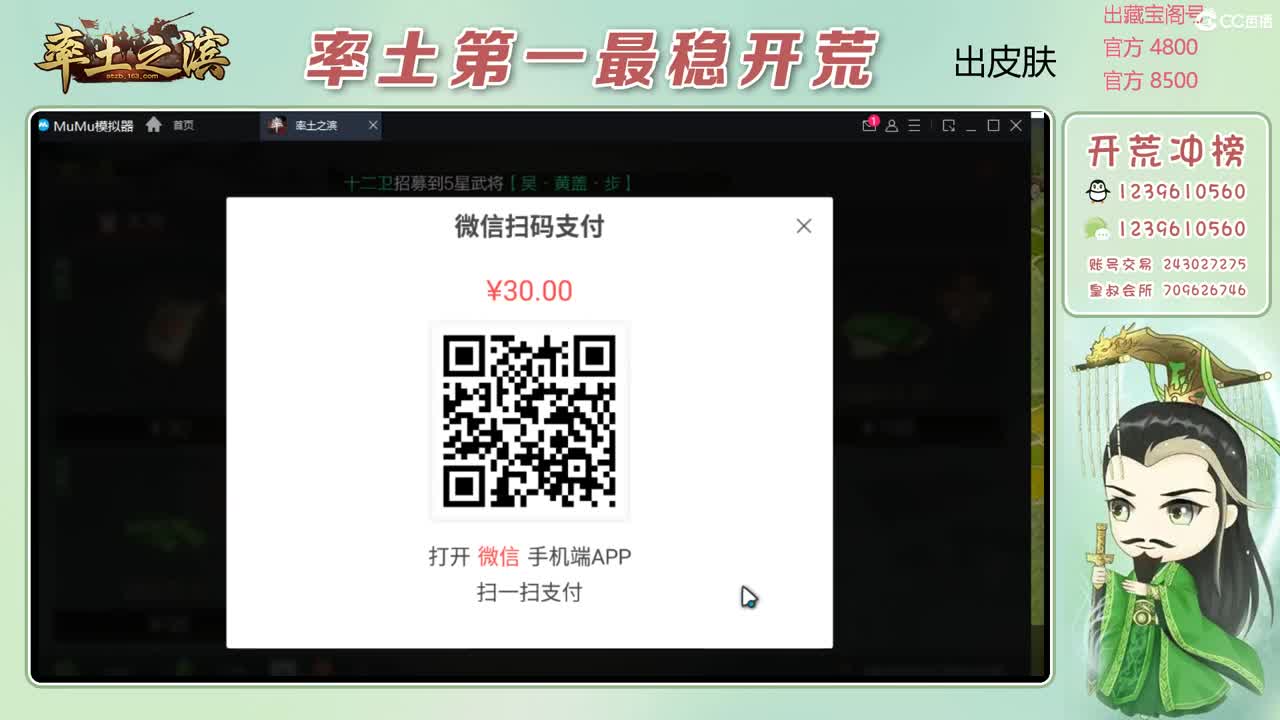This screenshot has width=1280, height=720.
Task: Click the 官方 4800 text
Action: [1150, 47]
